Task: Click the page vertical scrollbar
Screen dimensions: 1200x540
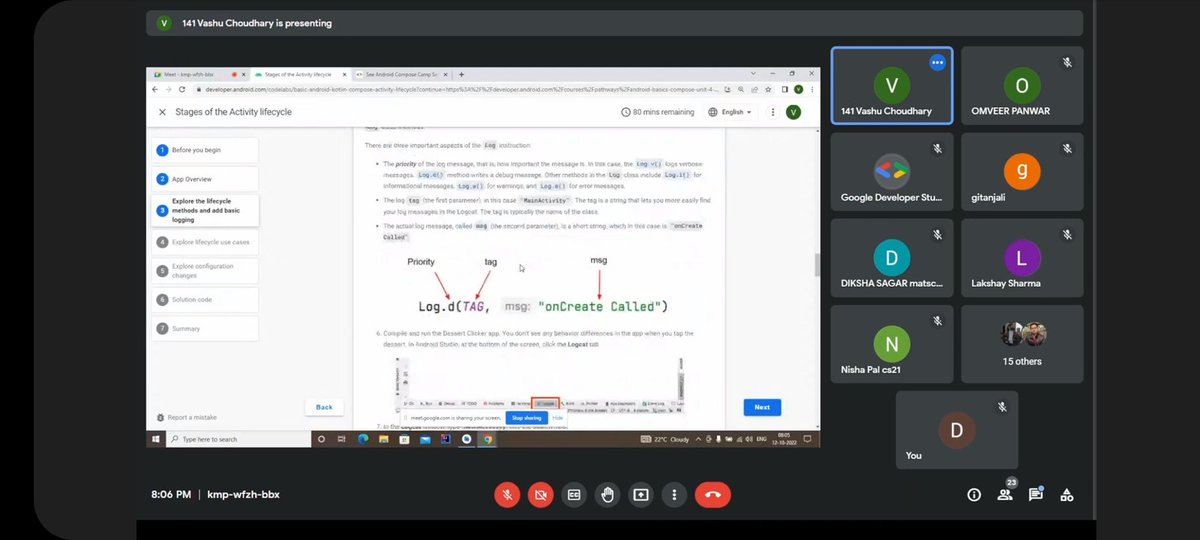Action: (x=817, y=265)
